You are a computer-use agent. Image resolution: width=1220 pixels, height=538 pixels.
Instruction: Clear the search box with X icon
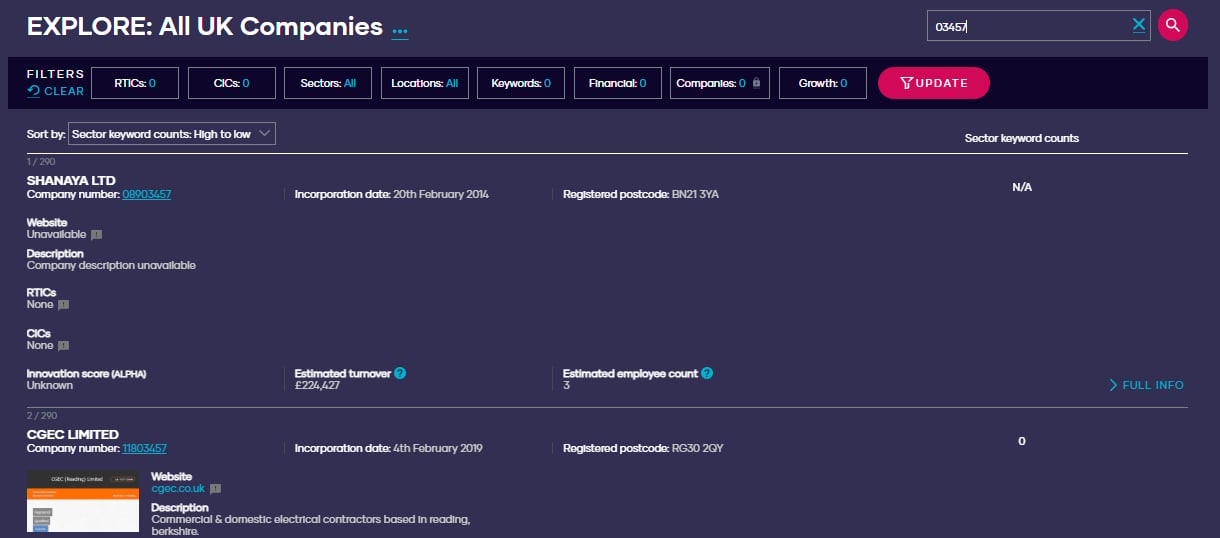(x=1139, y=25)
